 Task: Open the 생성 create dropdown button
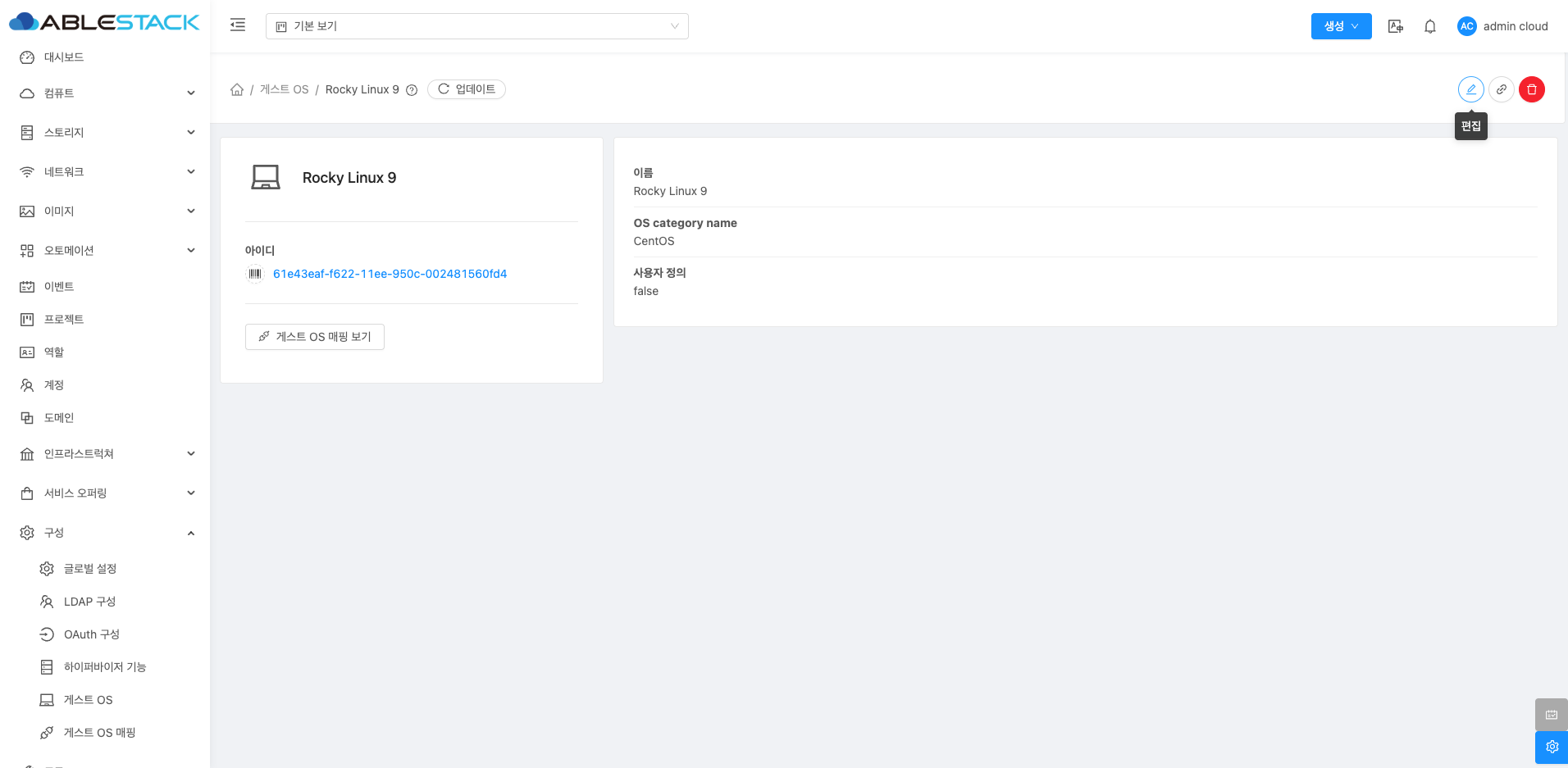pos(1341,26)
